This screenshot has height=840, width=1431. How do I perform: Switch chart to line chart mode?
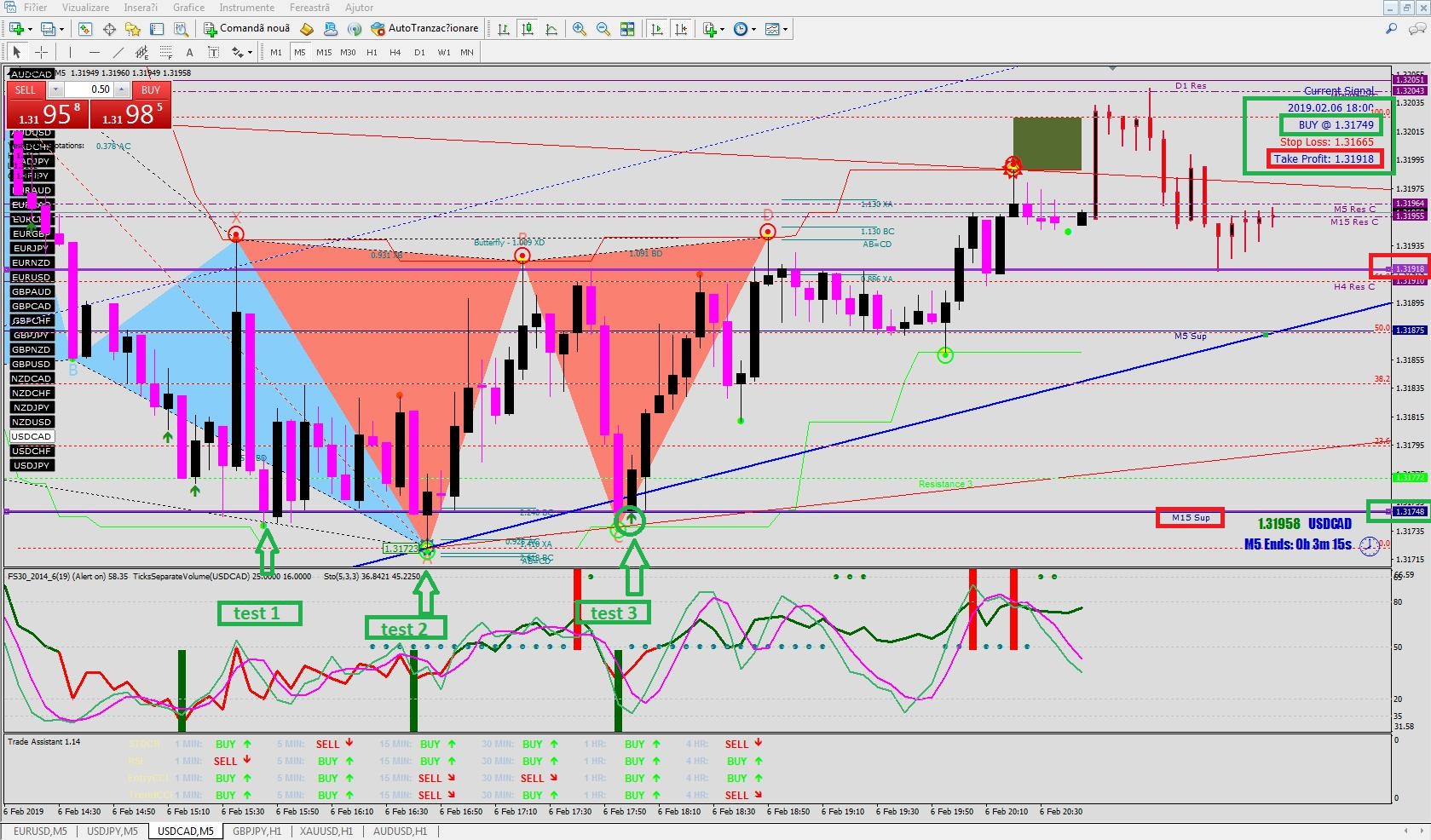(551, 29)
